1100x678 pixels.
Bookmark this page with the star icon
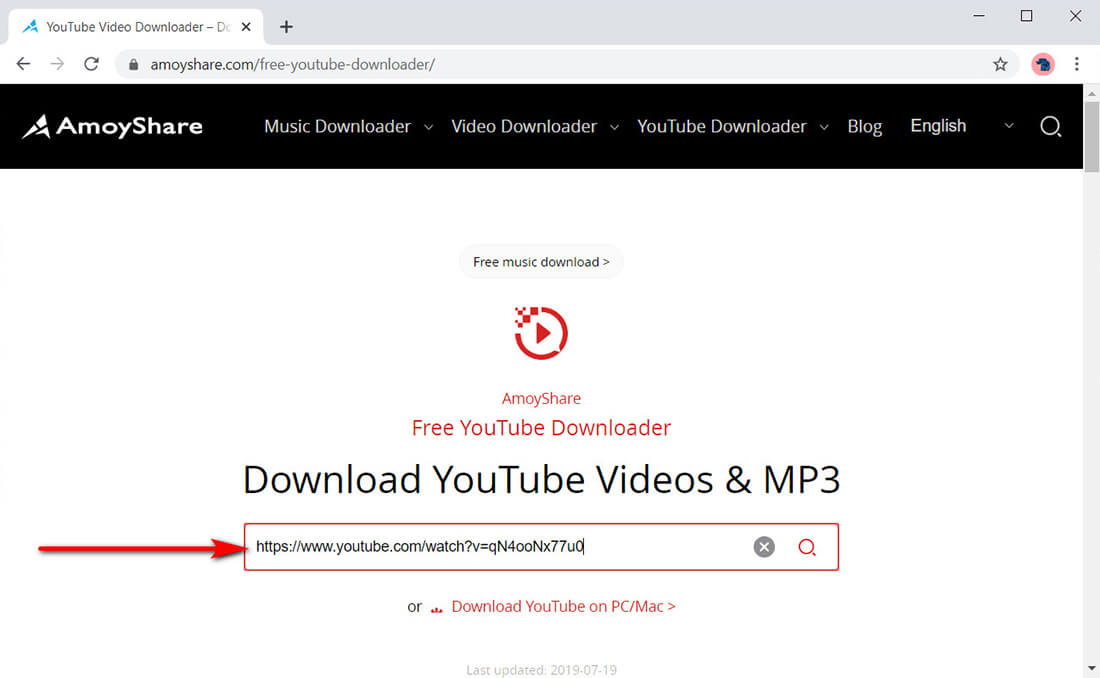1000,65
